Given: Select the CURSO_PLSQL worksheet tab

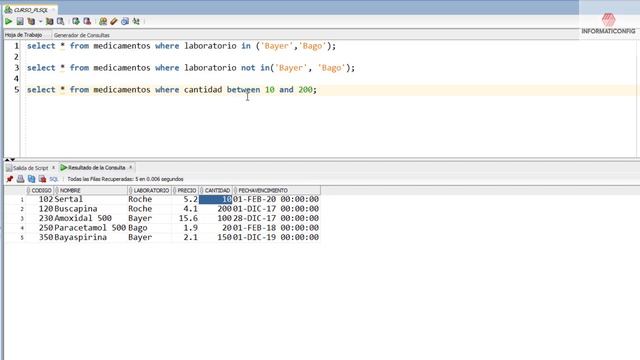Looking at the screenshot, I should click(31, 9).
